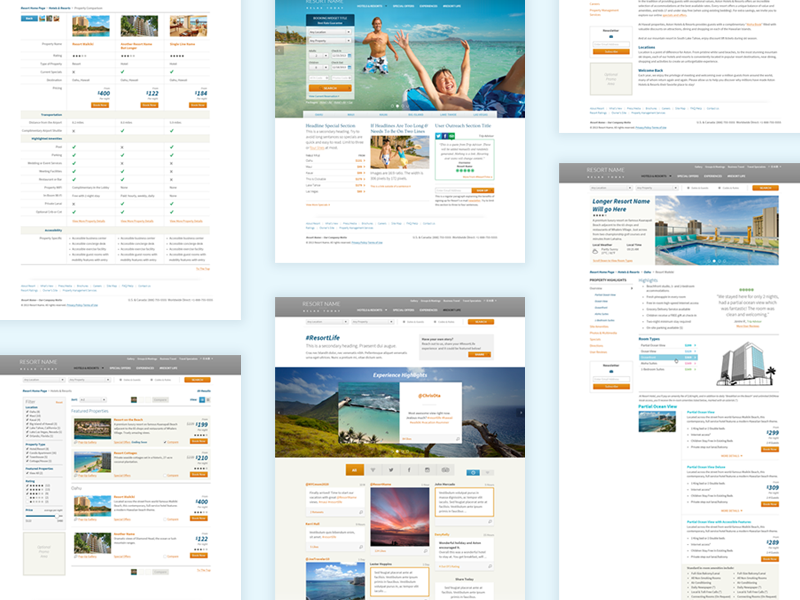The height and width of the screenshot is (600, 800).
Task: Click Book Now for $299 Partial Ocean View room
Action: (x=770, y=449)
